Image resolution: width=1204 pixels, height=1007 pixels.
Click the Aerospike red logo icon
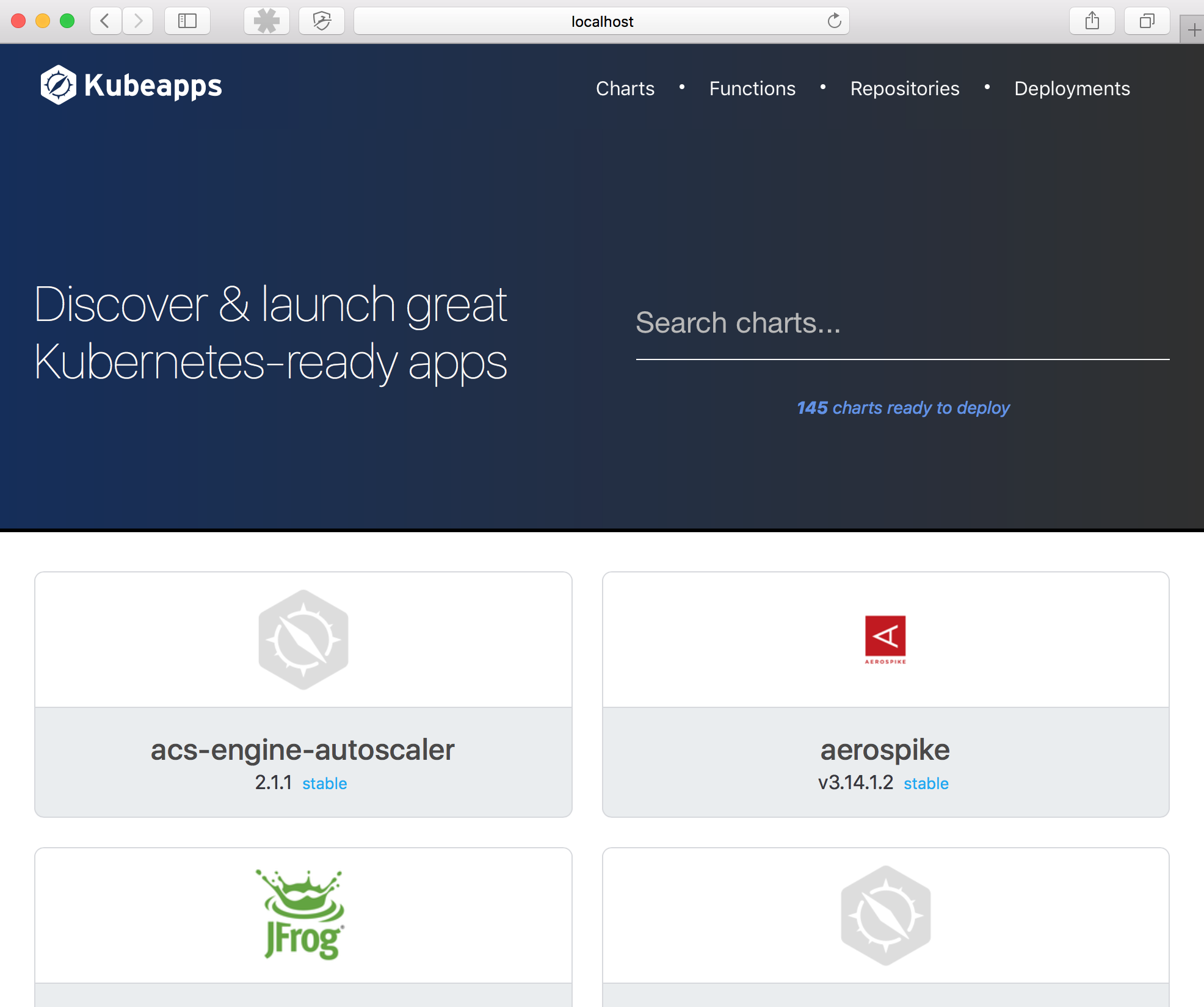pos(885,639)
